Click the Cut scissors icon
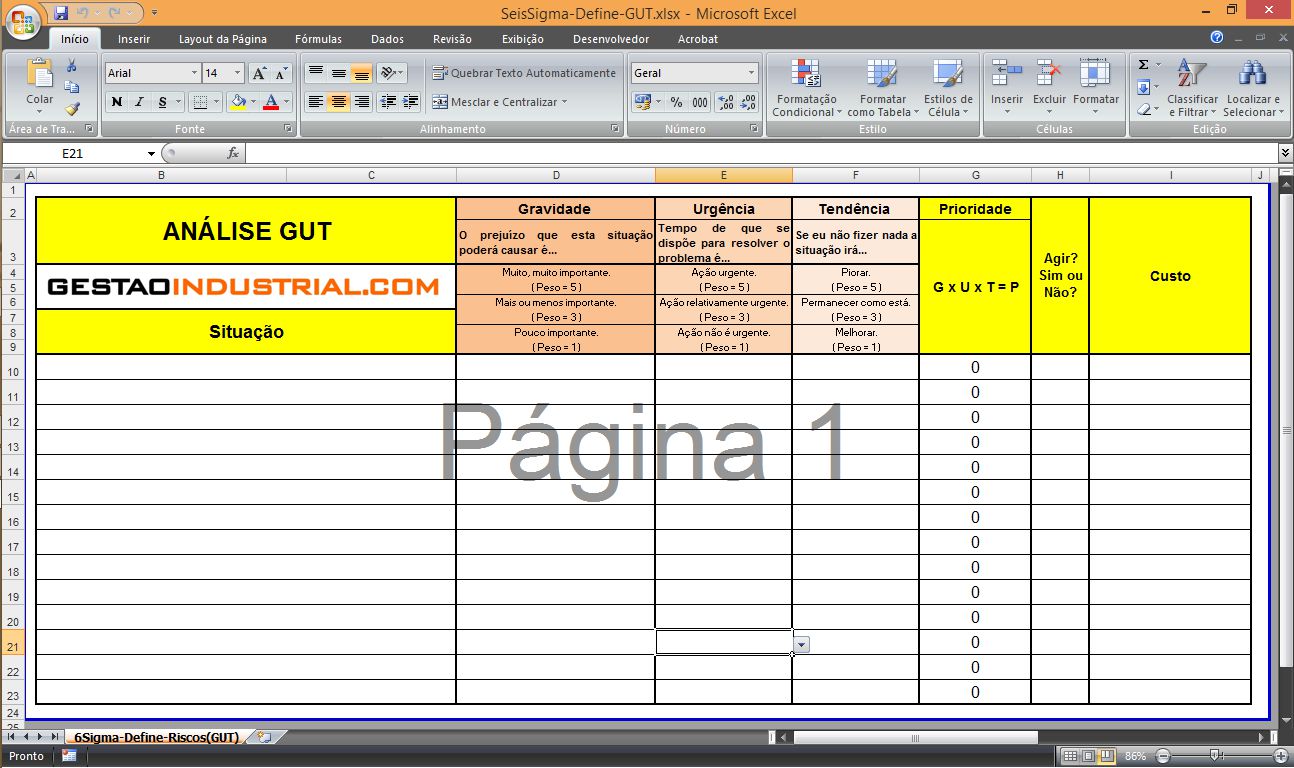1294x768 pixels. [72, 66]
